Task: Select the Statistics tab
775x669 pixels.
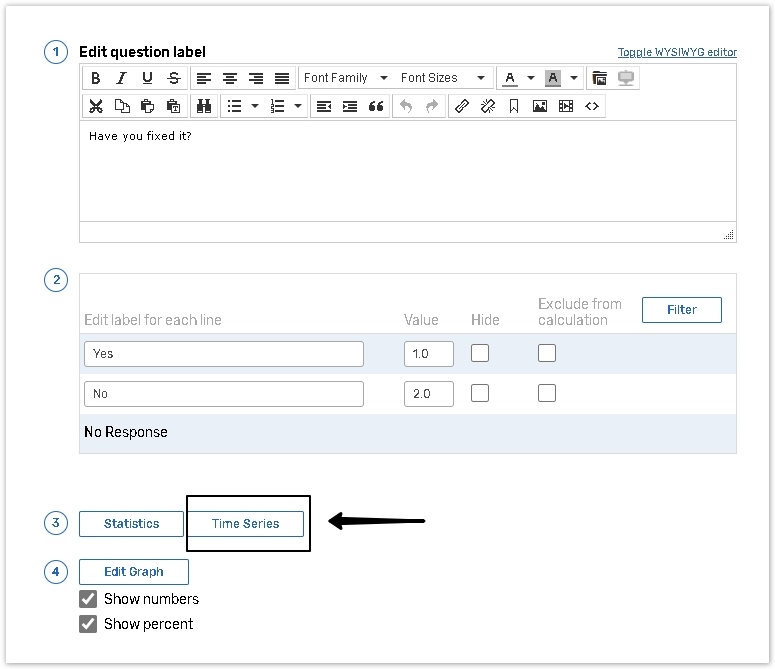Action: pos(132,523)
